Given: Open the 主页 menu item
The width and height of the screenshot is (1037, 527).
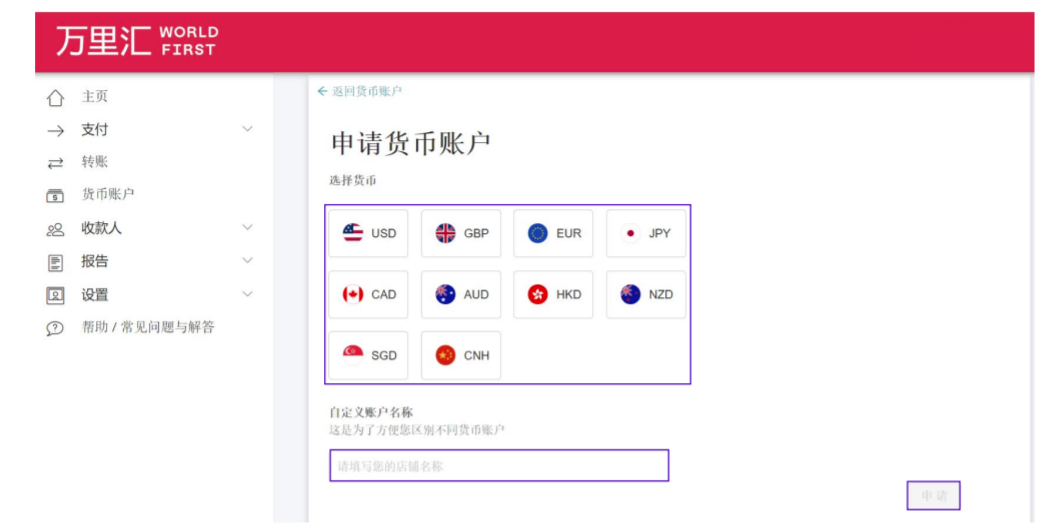Looking at the screenshot, I should [x=95, y=97].
